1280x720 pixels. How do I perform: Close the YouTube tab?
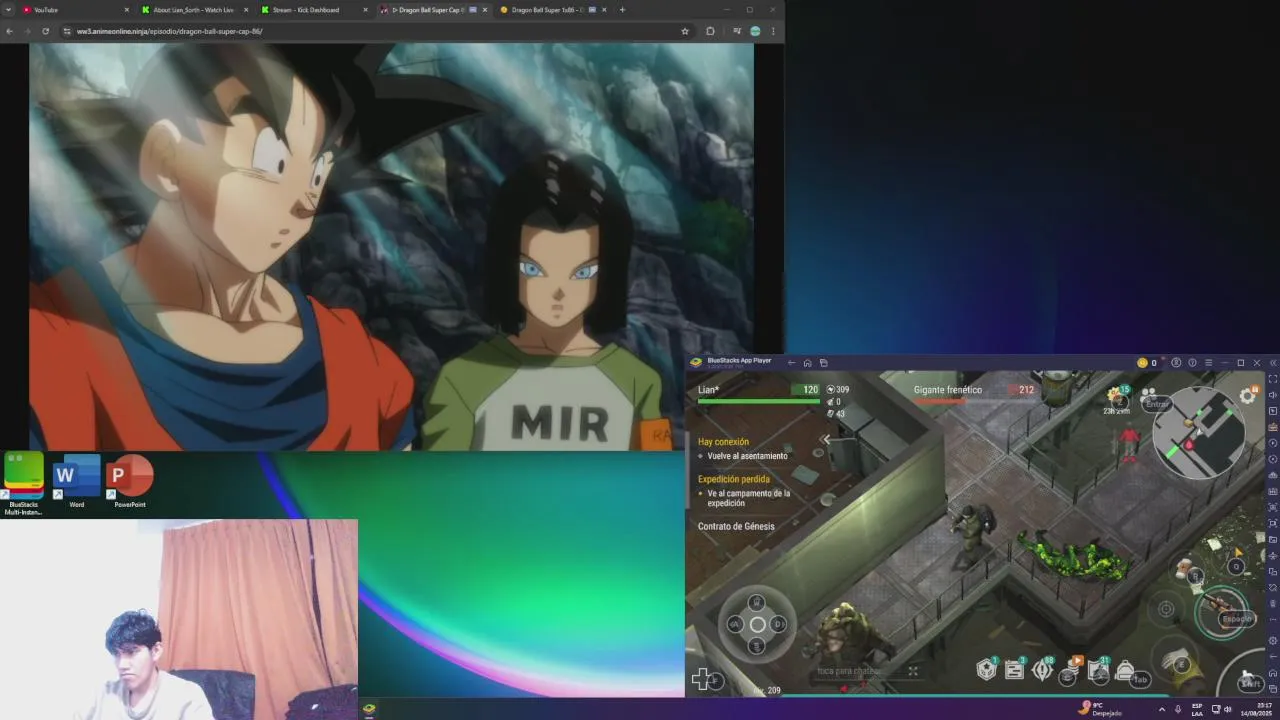[x=127, y=10]
